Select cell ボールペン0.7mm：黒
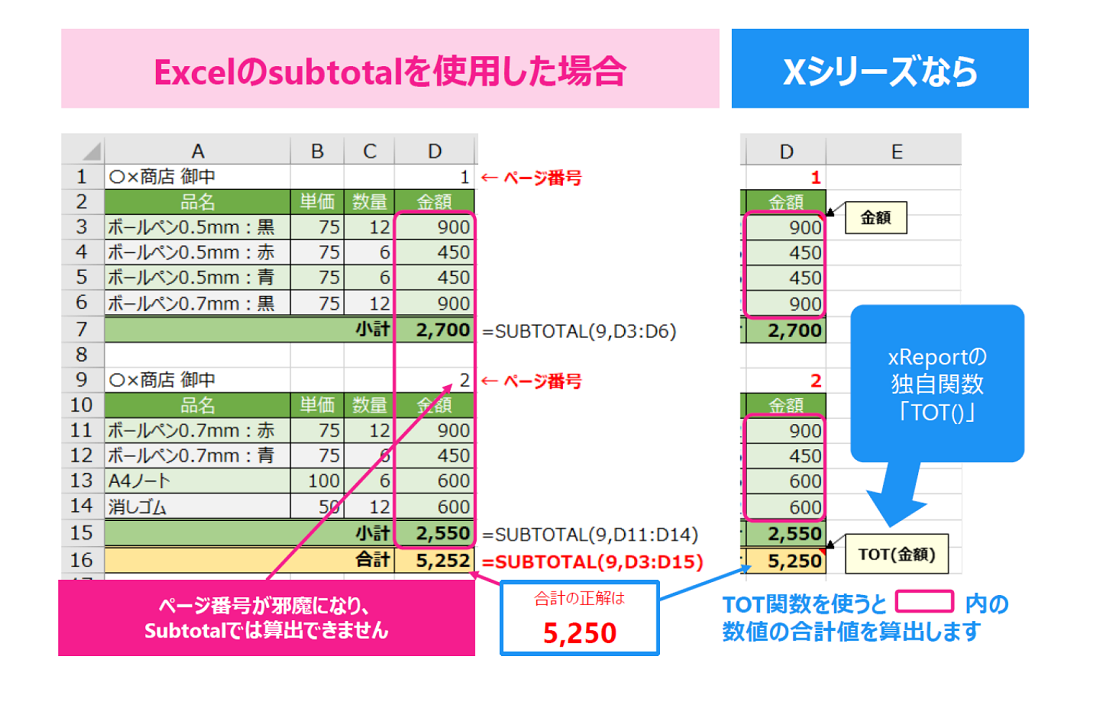 197,303
